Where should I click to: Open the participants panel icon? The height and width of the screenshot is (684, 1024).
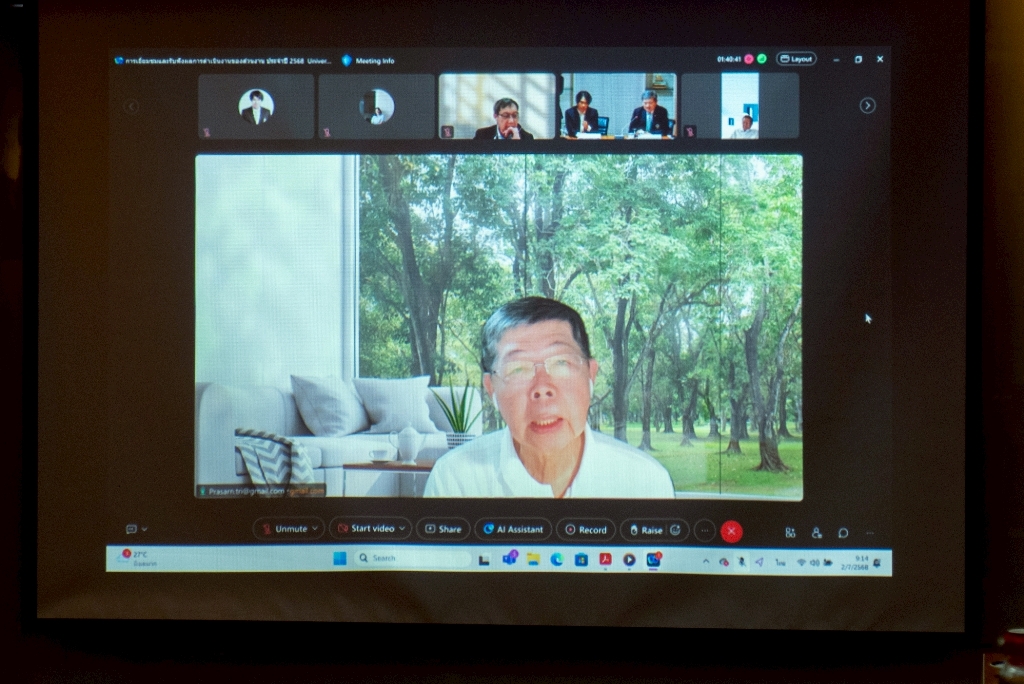(x=817, y=532)
